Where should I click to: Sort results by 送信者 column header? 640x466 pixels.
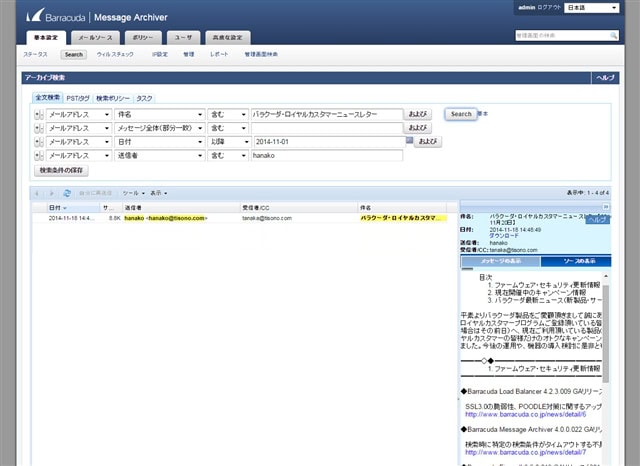pos(181,208)
